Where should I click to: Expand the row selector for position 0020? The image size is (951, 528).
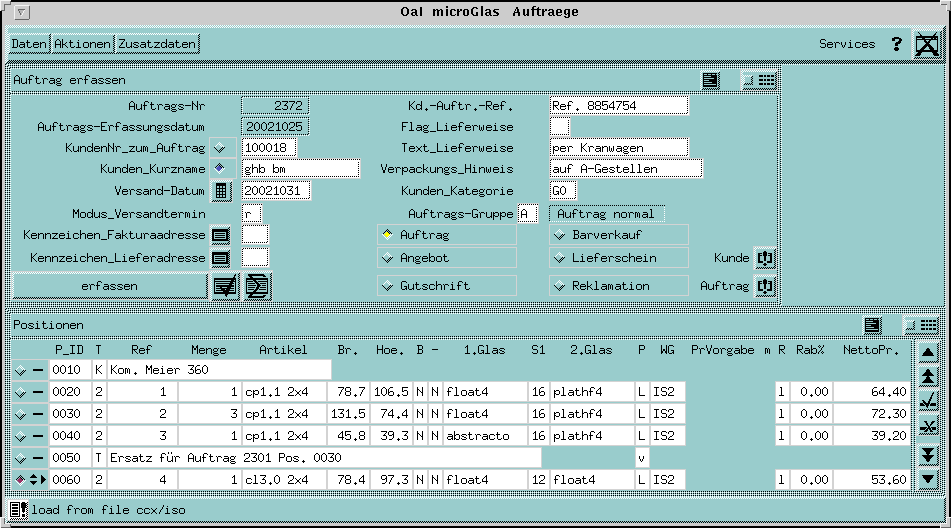coord(20,392)
